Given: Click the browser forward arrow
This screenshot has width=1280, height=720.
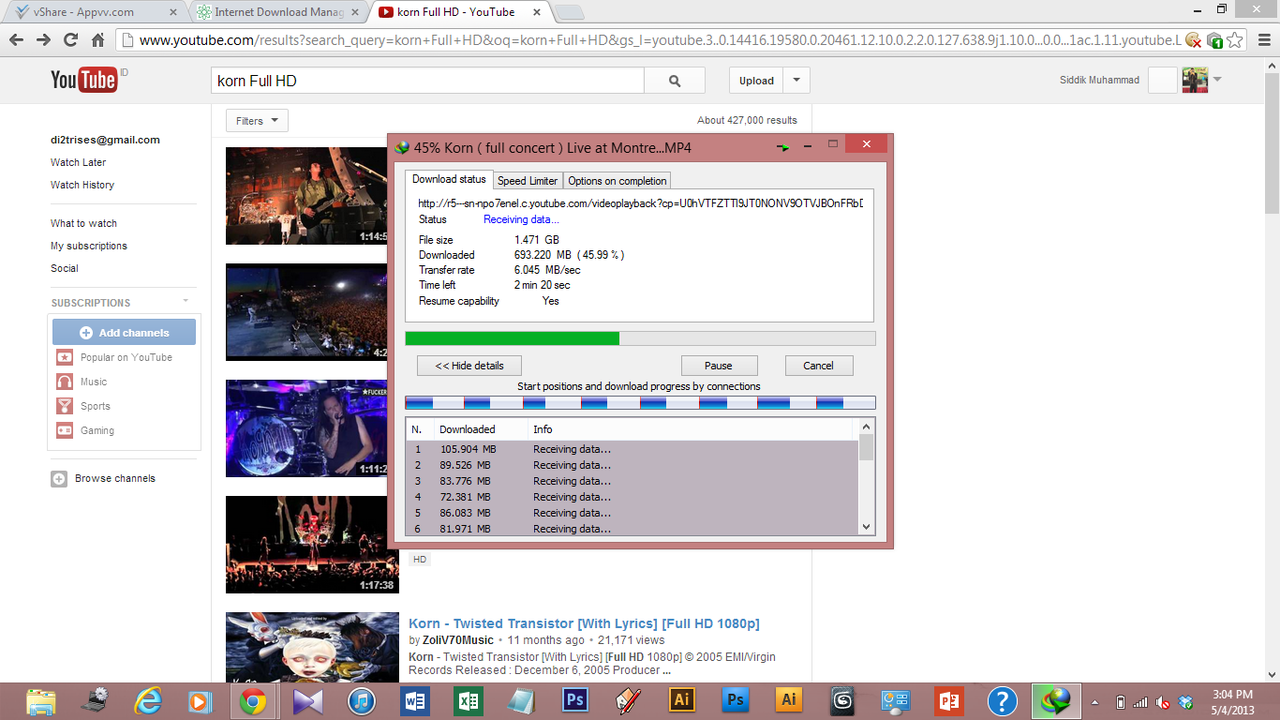Looking at the screenshot, I should [x=43, y=40].
